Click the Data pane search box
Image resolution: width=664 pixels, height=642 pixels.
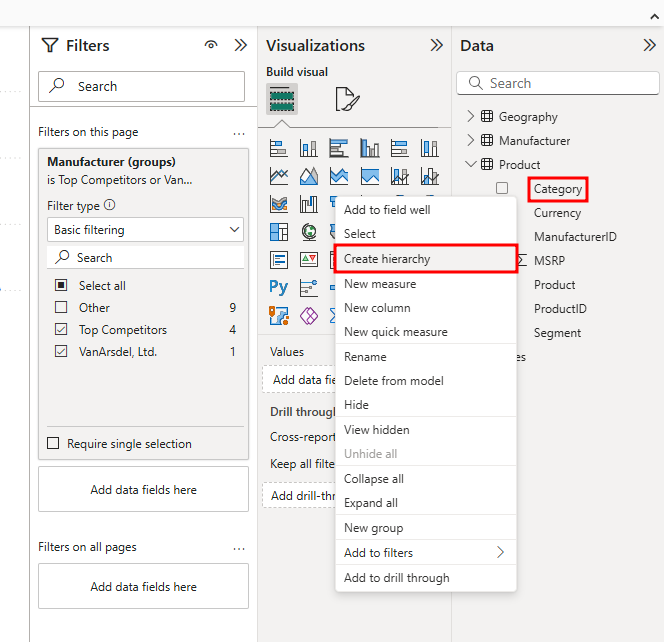[x=558, y=83]
